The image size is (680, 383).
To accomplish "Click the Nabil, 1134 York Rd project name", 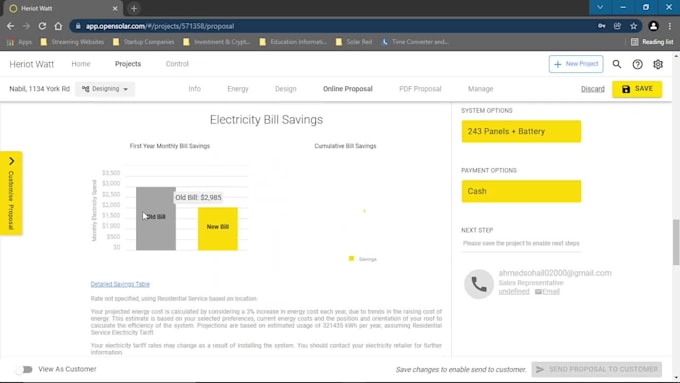I will coord(39,89).
